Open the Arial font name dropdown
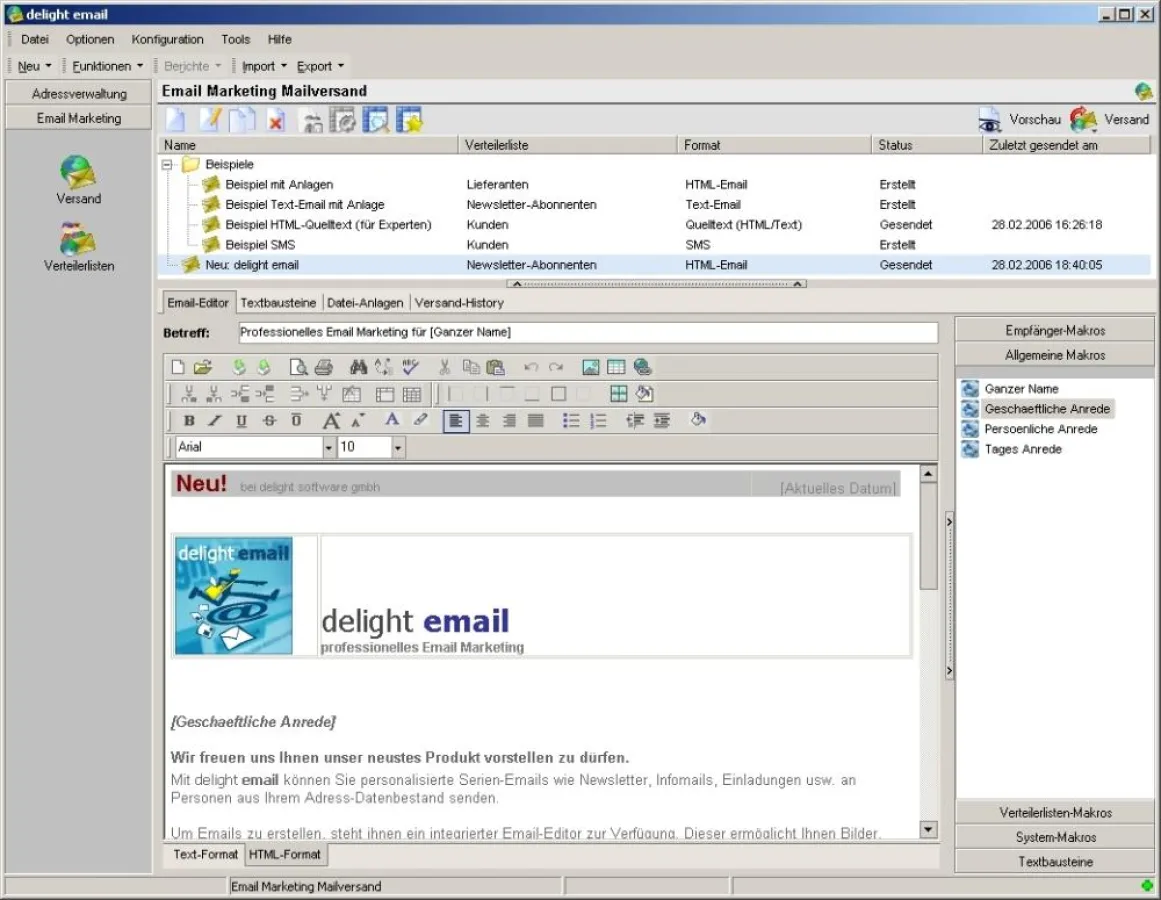This screenshot has height=900, width=1161. [328, 448]
